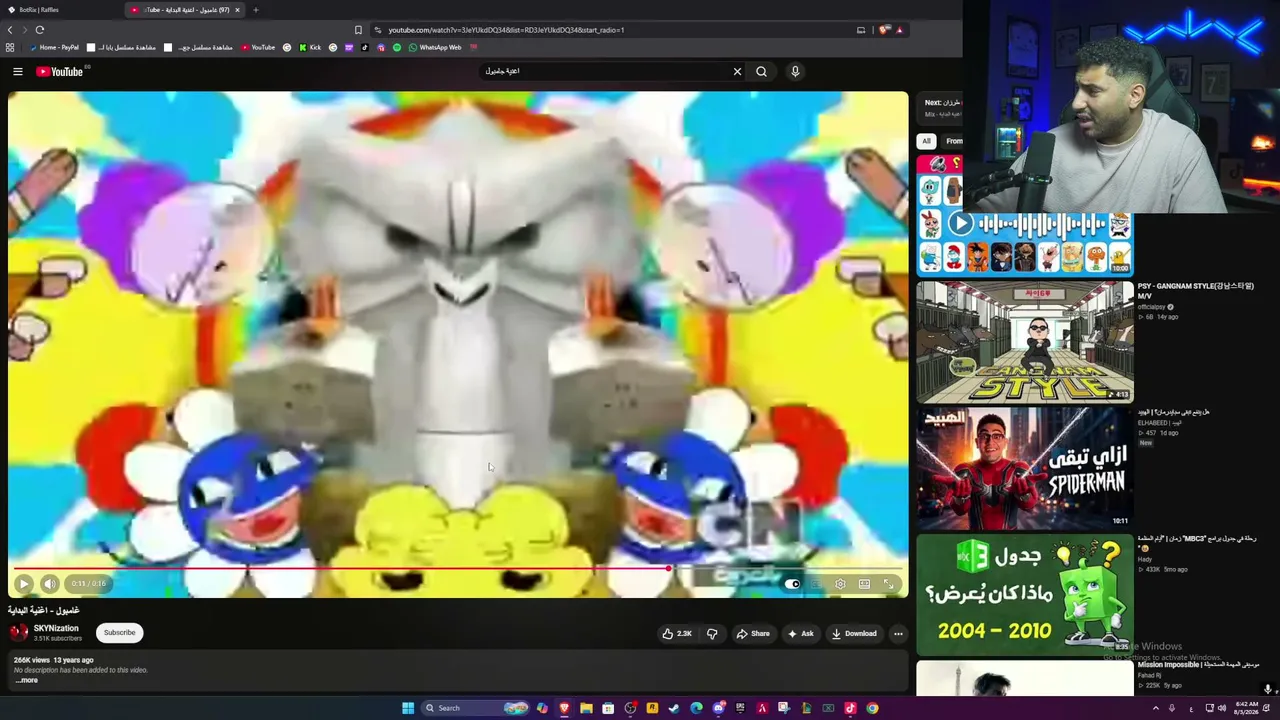Go to the YouTube home logo
Viewport: 1280px width, 720px height.
click(60, 71)
